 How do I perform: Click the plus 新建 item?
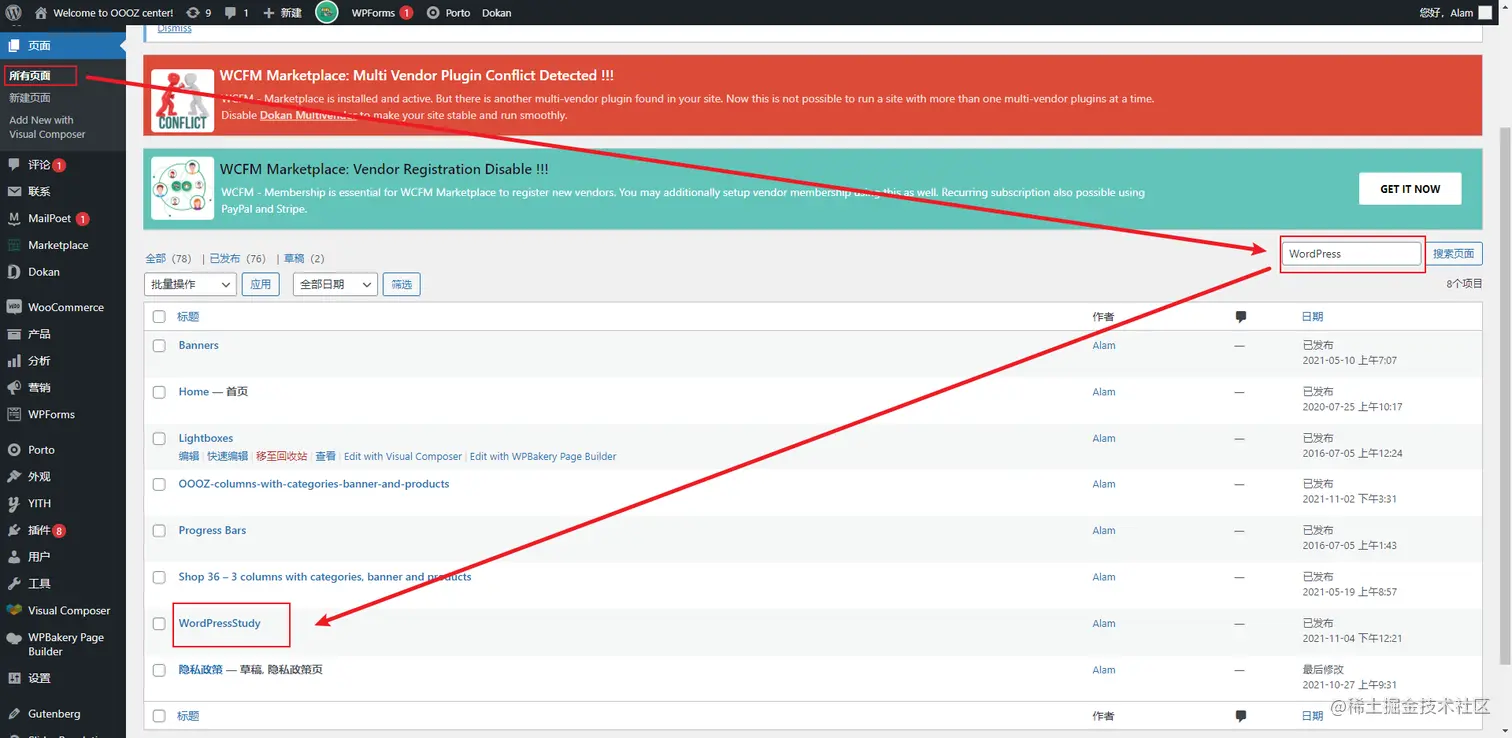click(x=283, y=13)
